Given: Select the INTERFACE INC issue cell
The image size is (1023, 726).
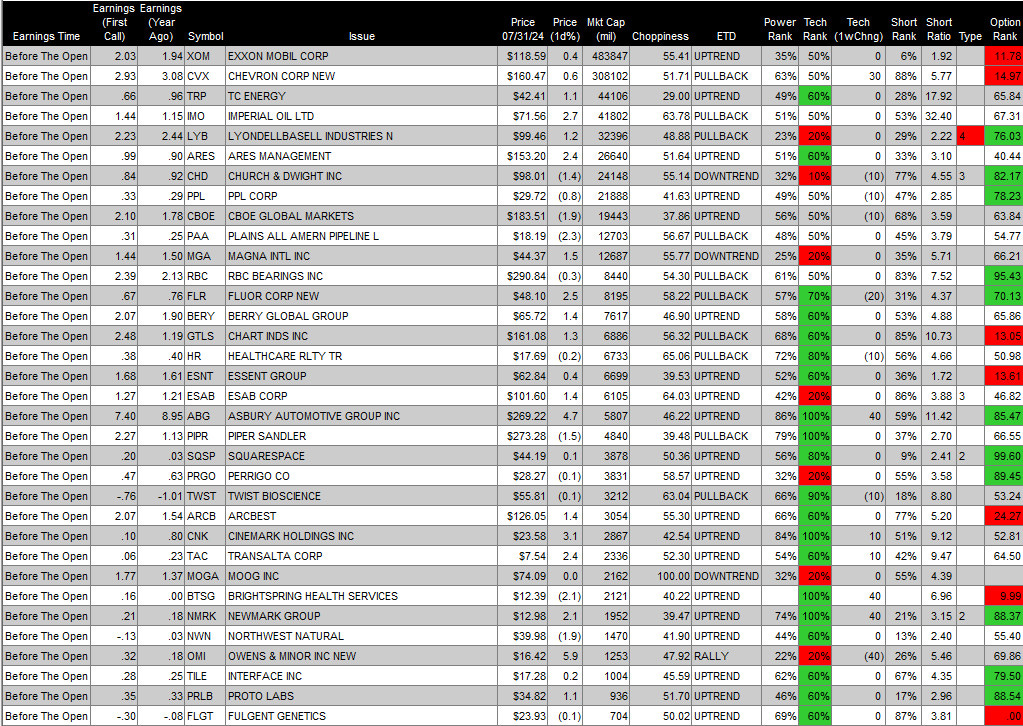Looking at the screenshot, I should [x=361, y=676].
